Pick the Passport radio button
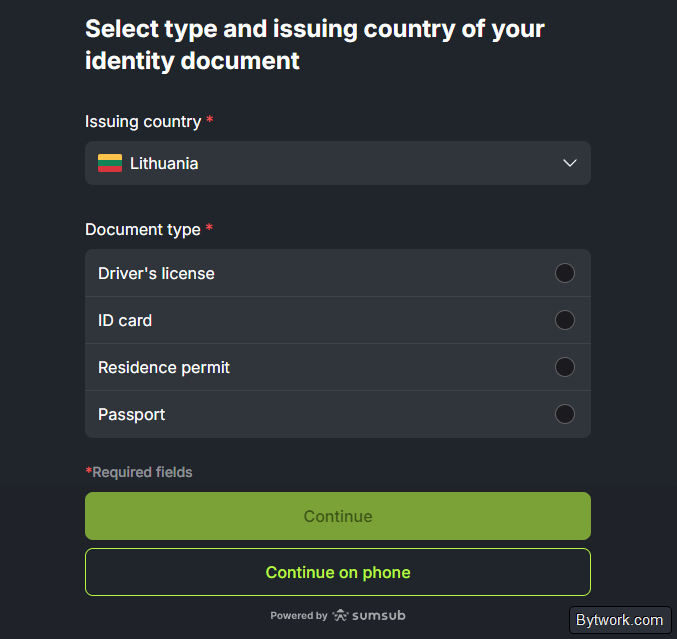Image resolution: width=677 pixels, height=639 pixels. click(x=565, y=414)
